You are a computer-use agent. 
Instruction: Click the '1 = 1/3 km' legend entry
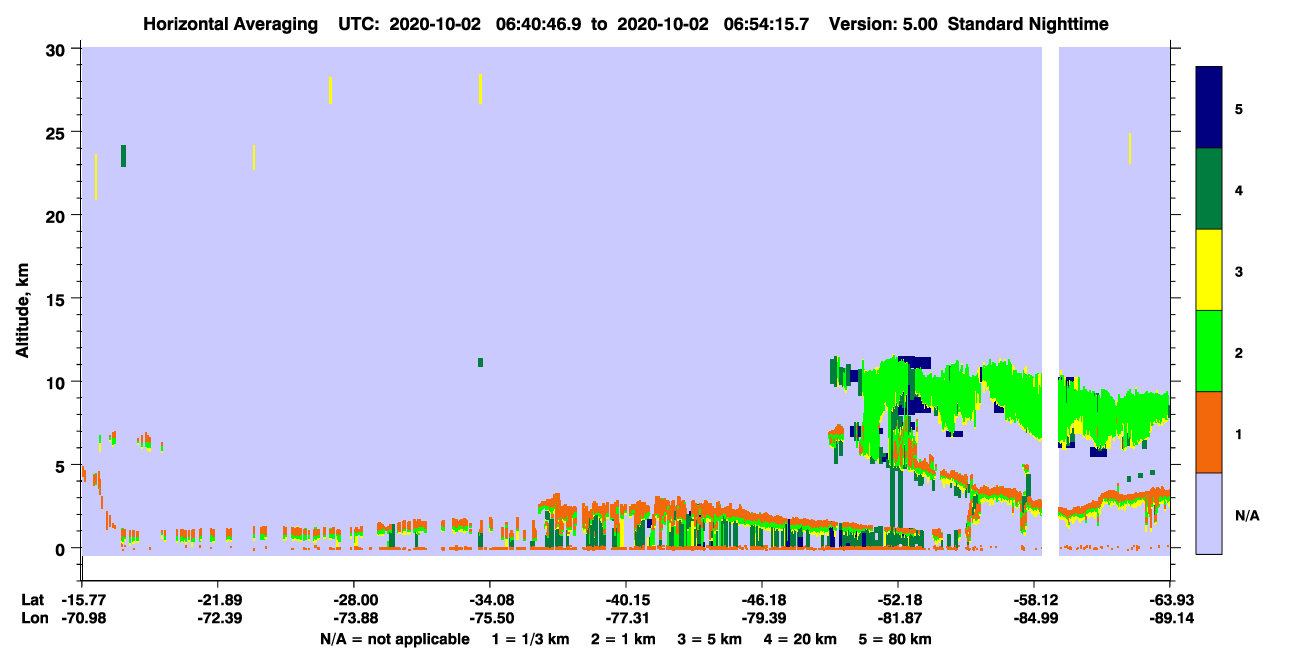[529, 639]
